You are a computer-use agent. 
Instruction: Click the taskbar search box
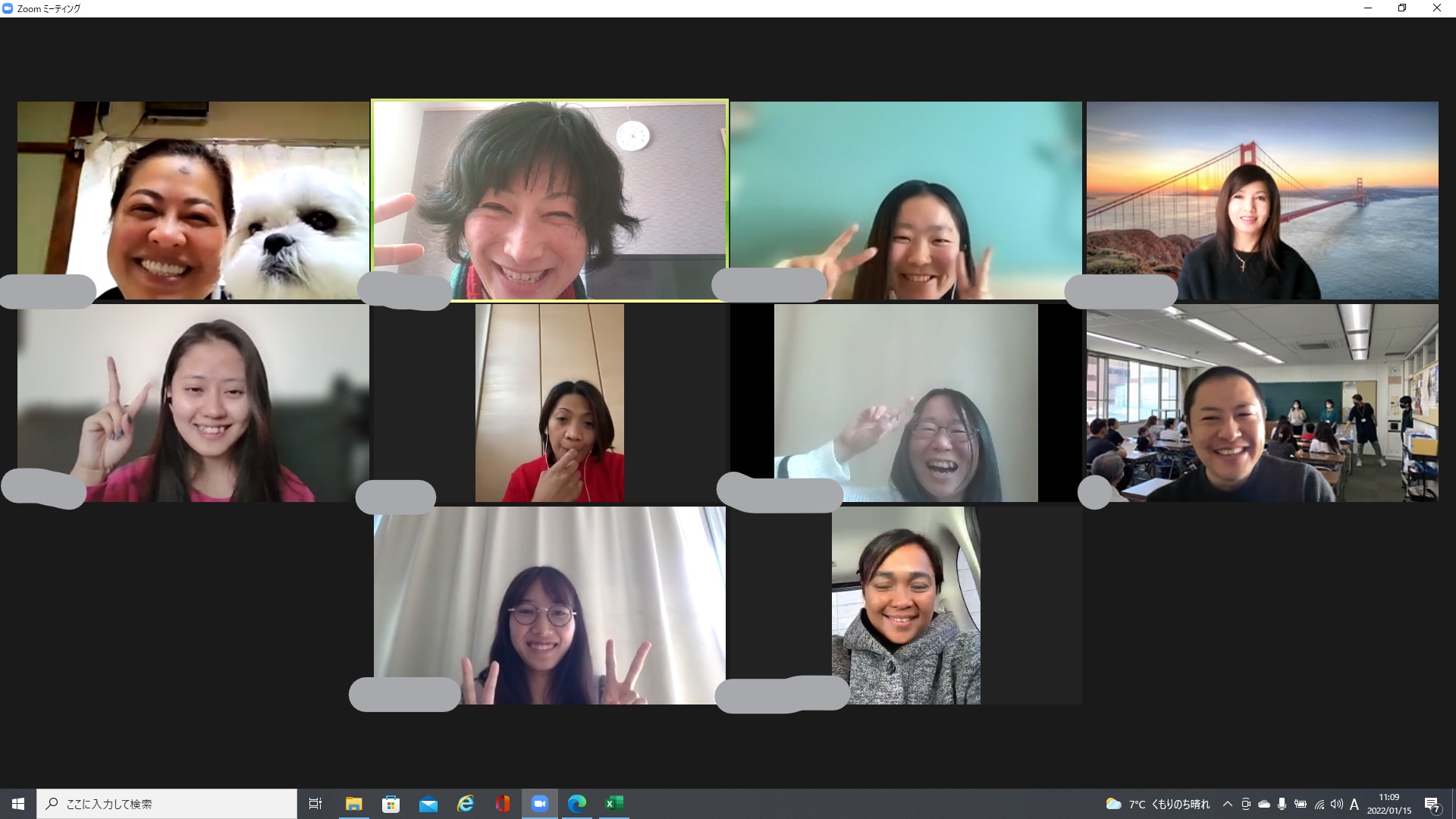point(167,804)
